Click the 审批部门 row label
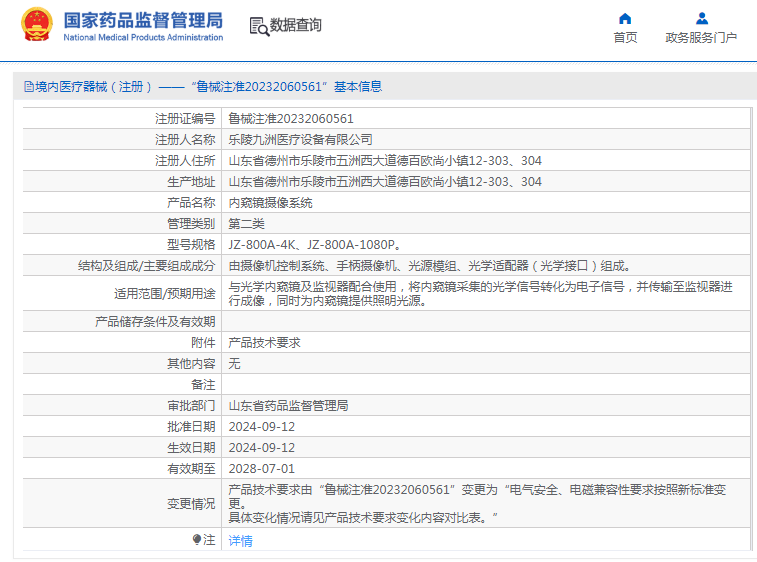Image resolution: width=757 pixels, height=562 pixels. (x=191, y=406)
